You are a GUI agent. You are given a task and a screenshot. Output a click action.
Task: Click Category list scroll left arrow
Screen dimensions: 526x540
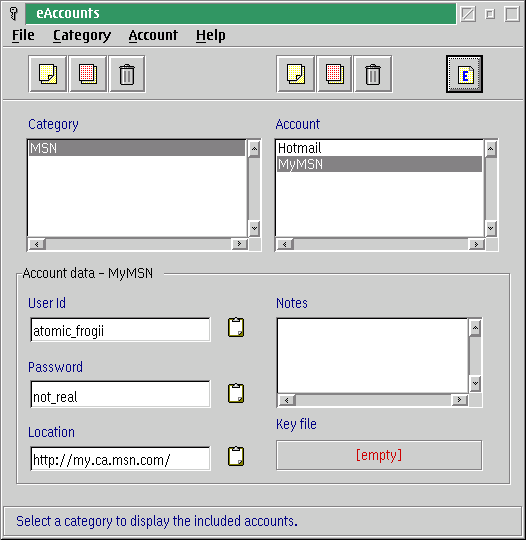pyautogui.click(x=37, y=244)
